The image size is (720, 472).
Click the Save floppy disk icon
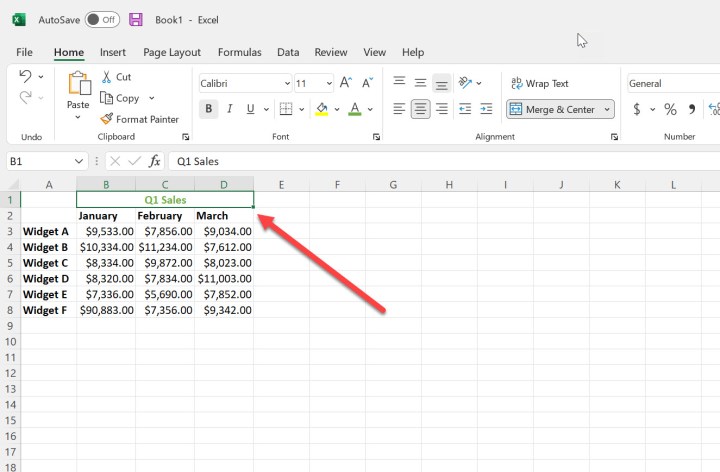click(136, 19)
